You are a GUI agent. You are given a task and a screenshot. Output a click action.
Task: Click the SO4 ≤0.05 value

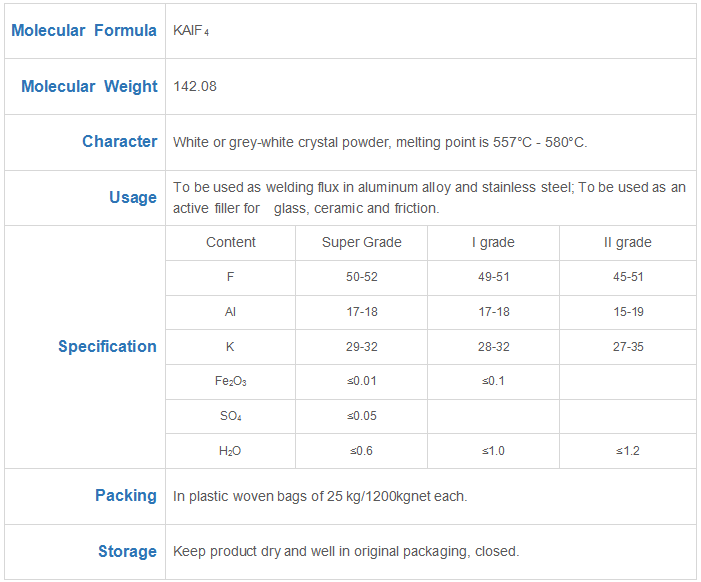point(362,416)
